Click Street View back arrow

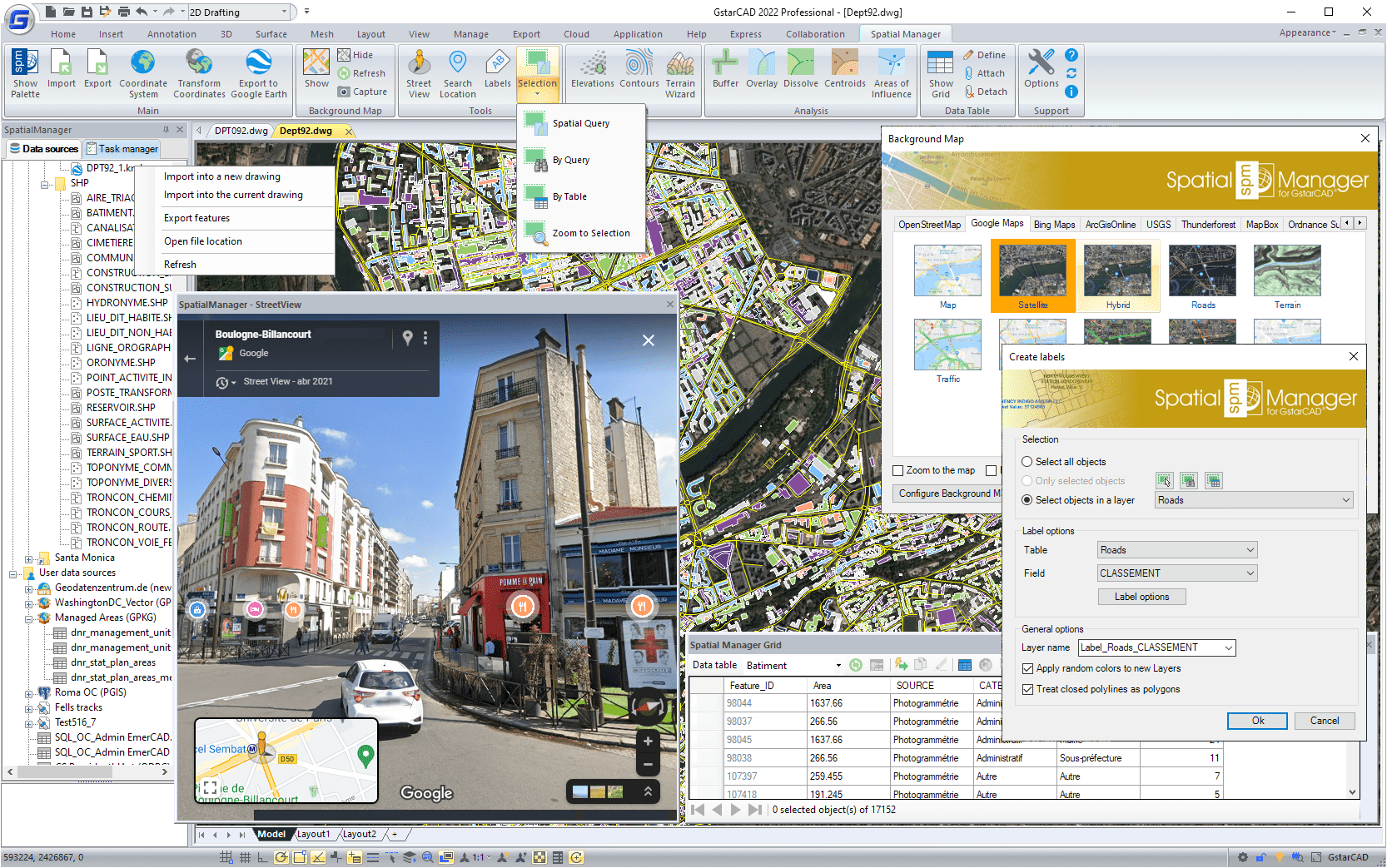[190, 359]
